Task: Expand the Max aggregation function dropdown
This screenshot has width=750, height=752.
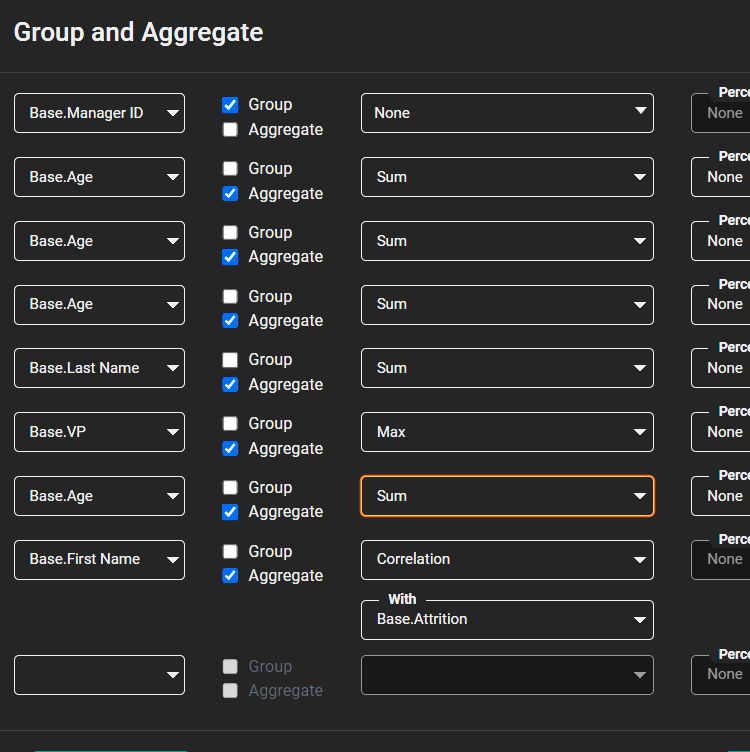Action: [x=507, y=432]
